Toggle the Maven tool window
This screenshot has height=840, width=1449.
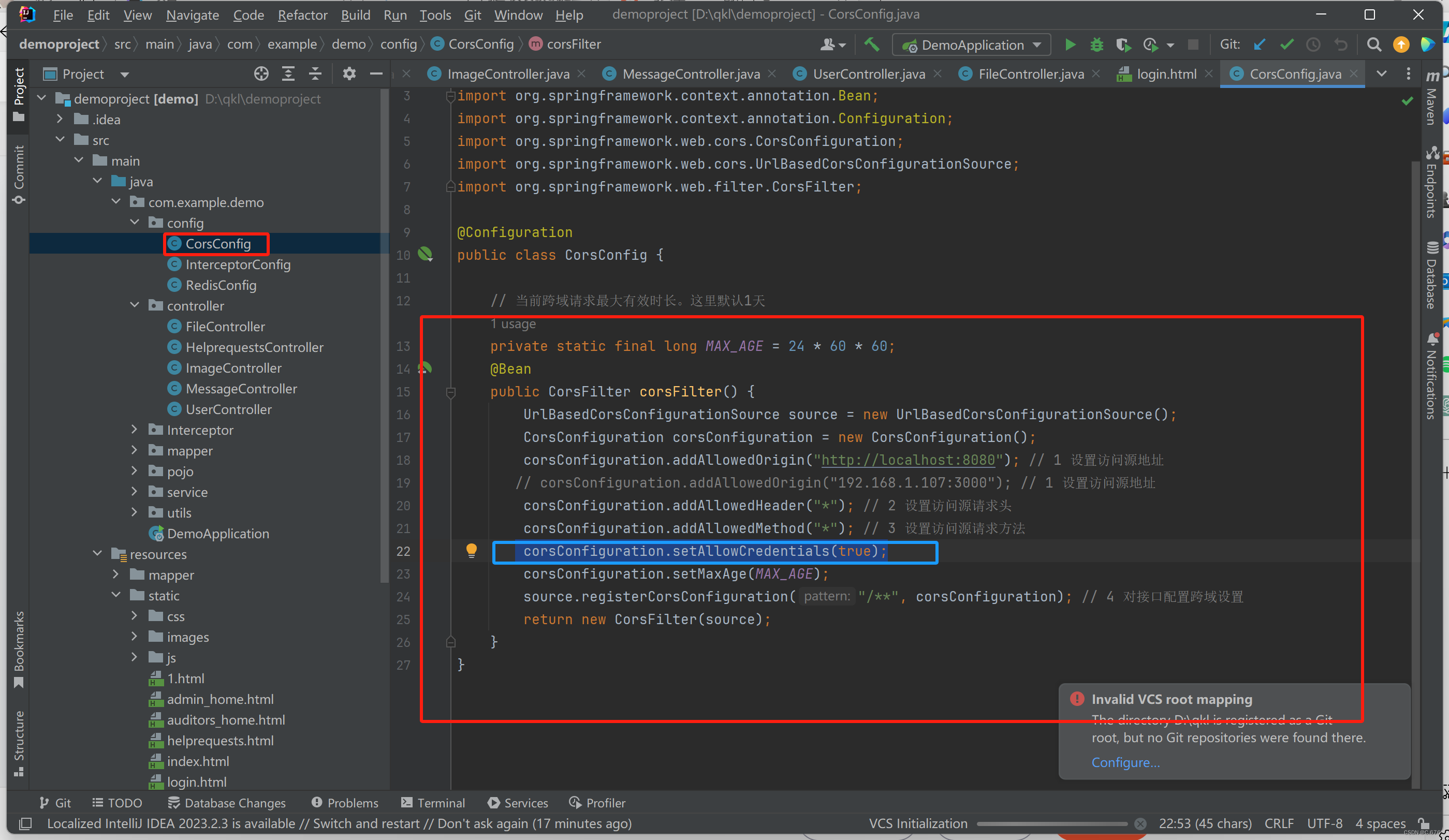click(x=1432, y=98)
